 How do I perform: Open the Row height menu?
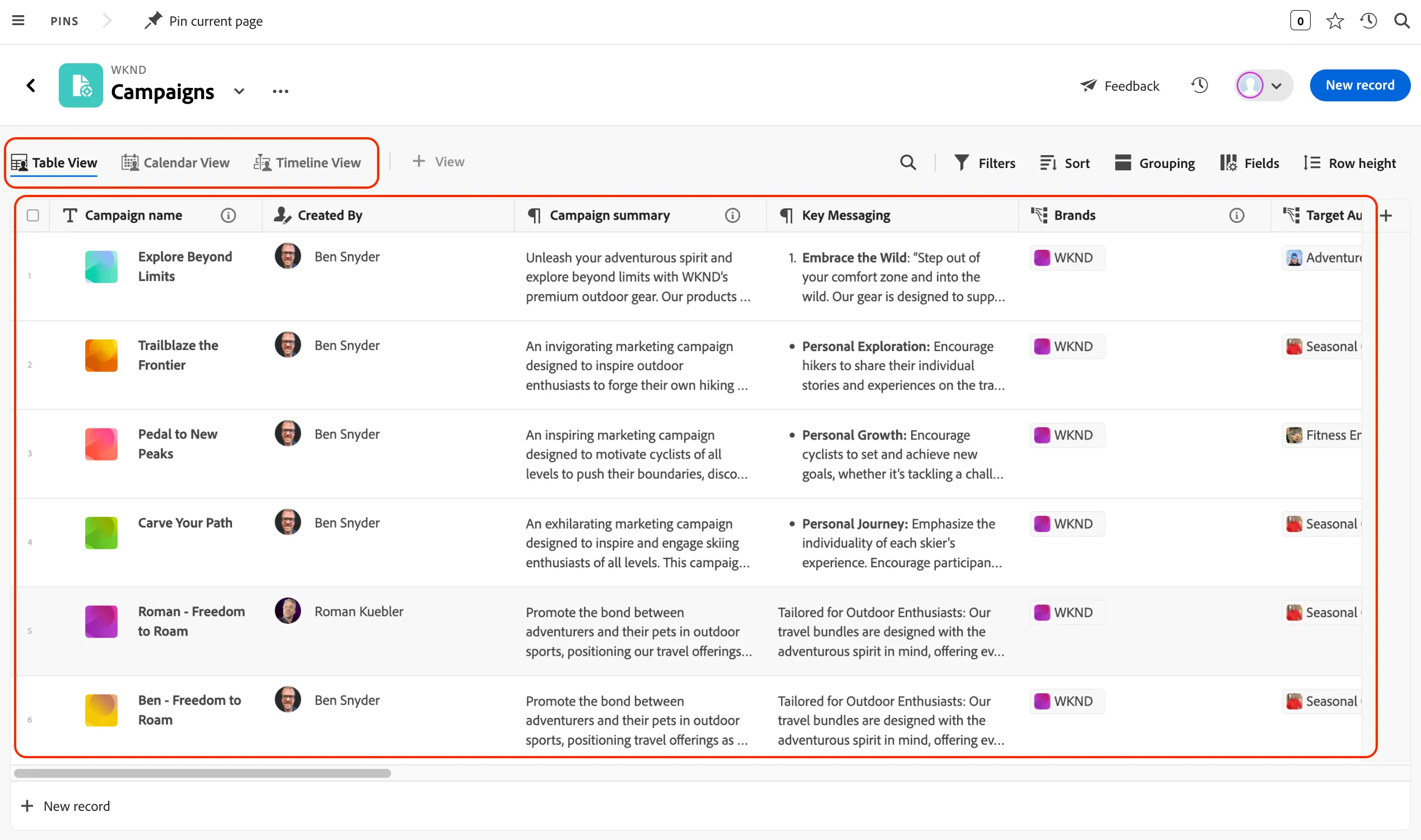coord(1350,163)
